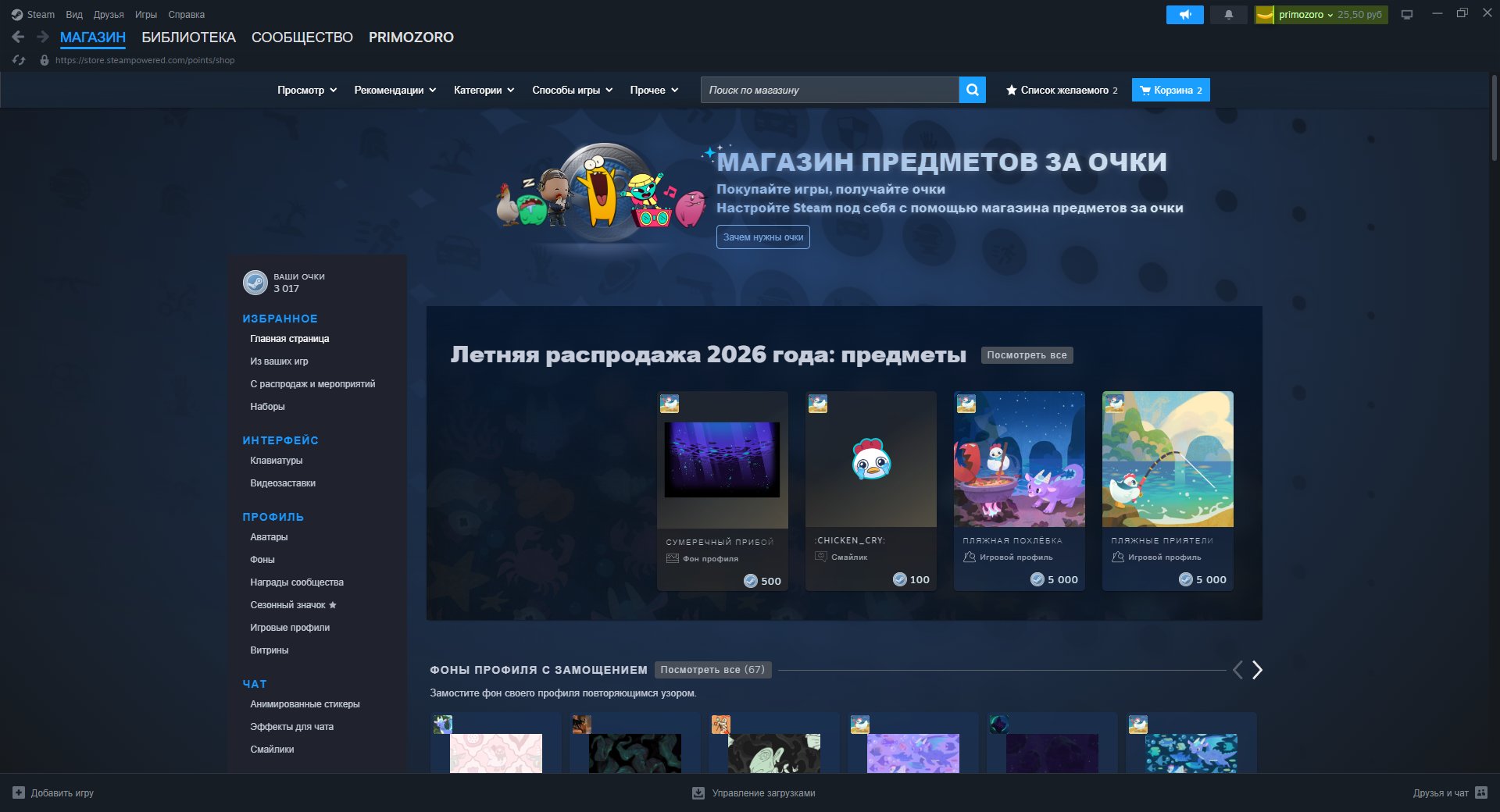Click the lock icon beside the URL
Image resolution: width=1500 pixels, height=812 pixels.
pyautogui.click(x=45, y=60)
